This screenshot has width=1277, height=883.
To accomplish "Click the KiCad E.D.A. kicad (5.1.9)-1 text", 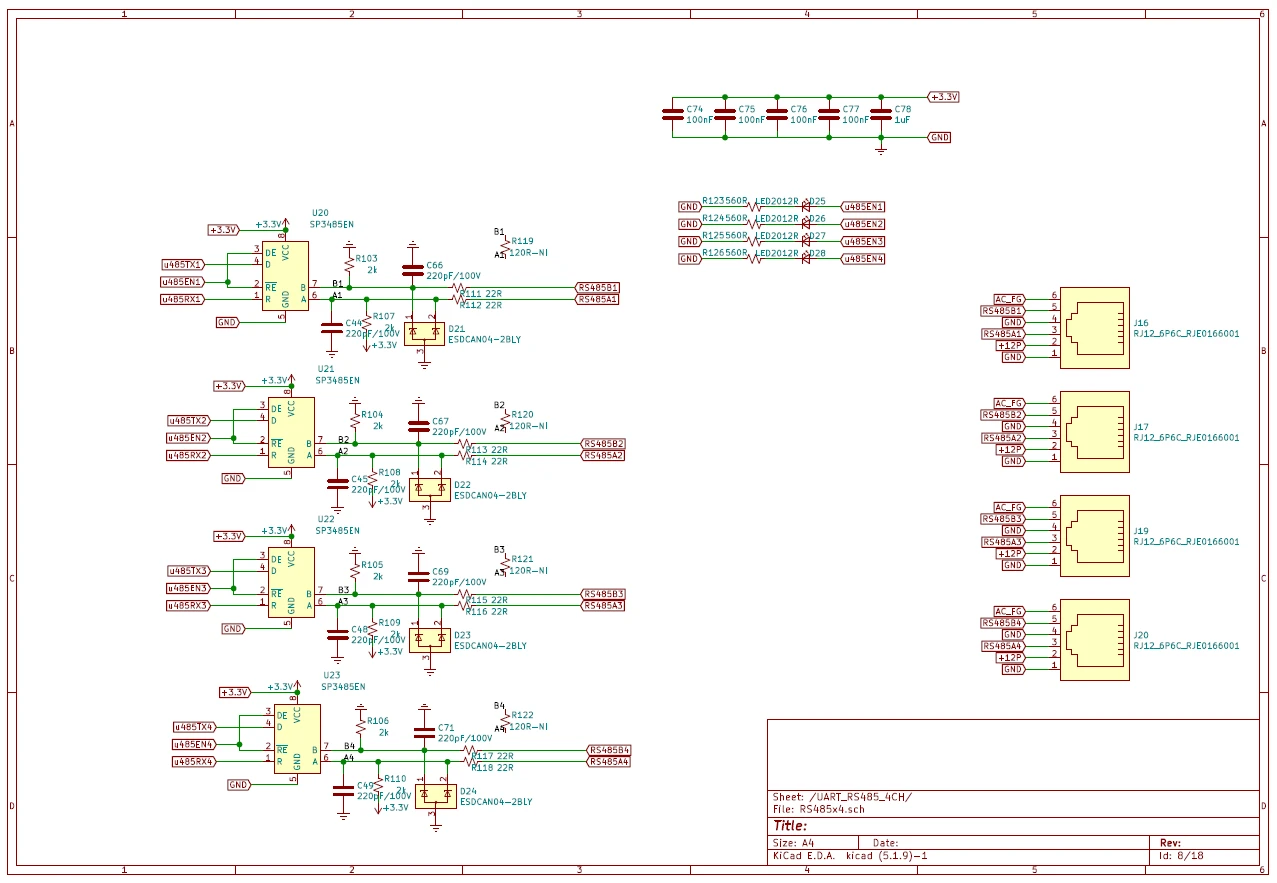I will pyautogui.click(x=850, y=856).
